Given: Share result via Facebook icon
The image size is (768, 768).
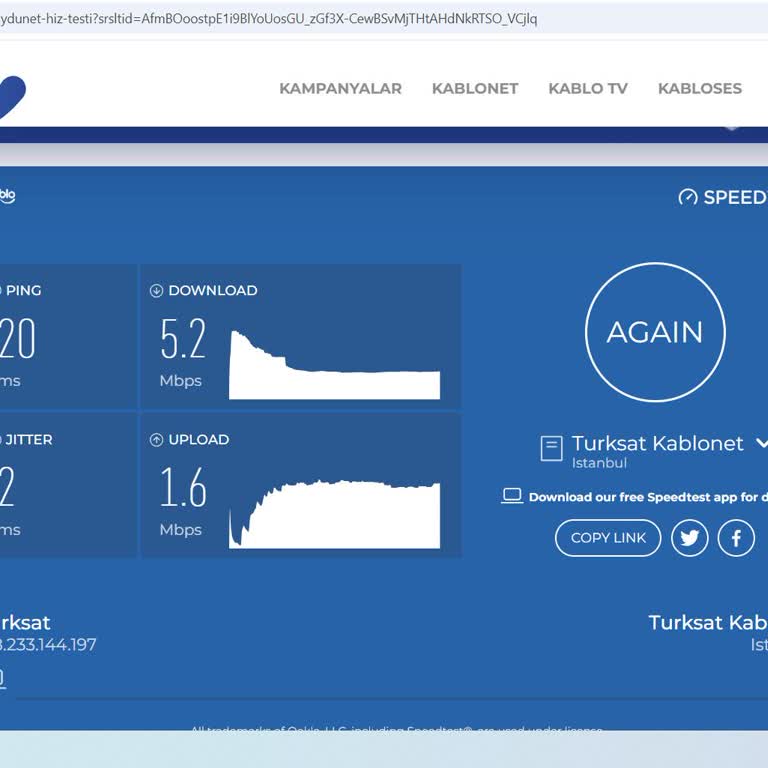Looking at the screenshot, I should point(736,538).
